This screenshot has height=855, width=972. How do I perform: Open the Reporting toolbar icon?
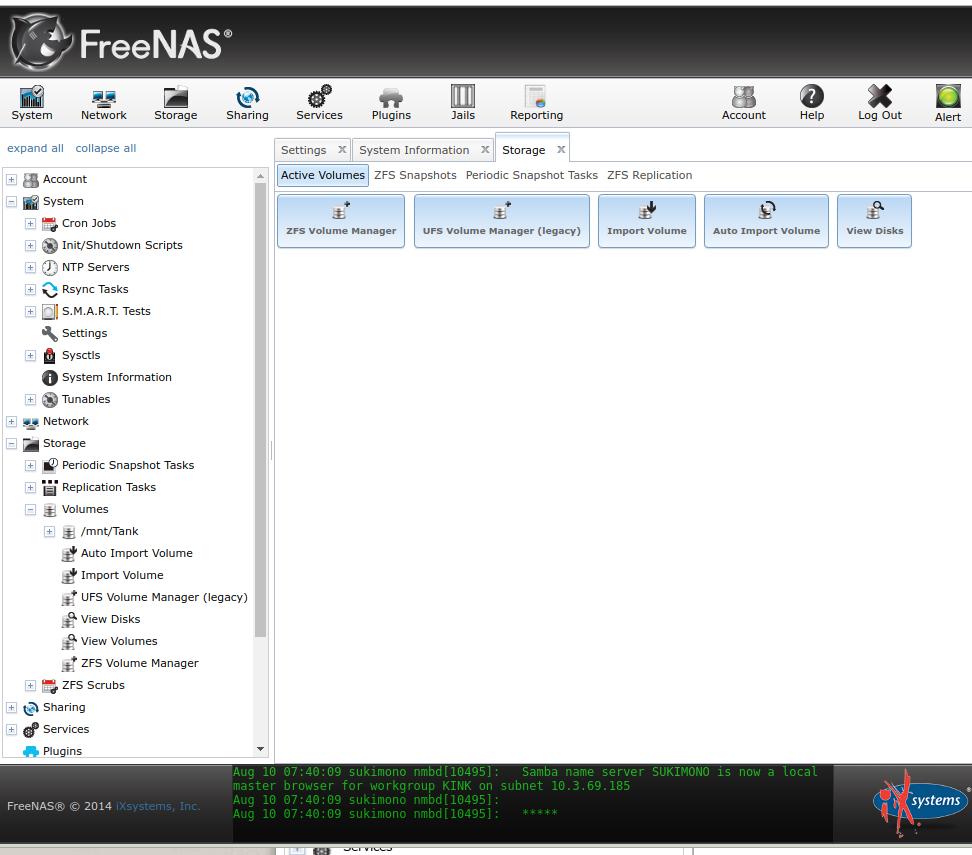click(x=536, y=103)
